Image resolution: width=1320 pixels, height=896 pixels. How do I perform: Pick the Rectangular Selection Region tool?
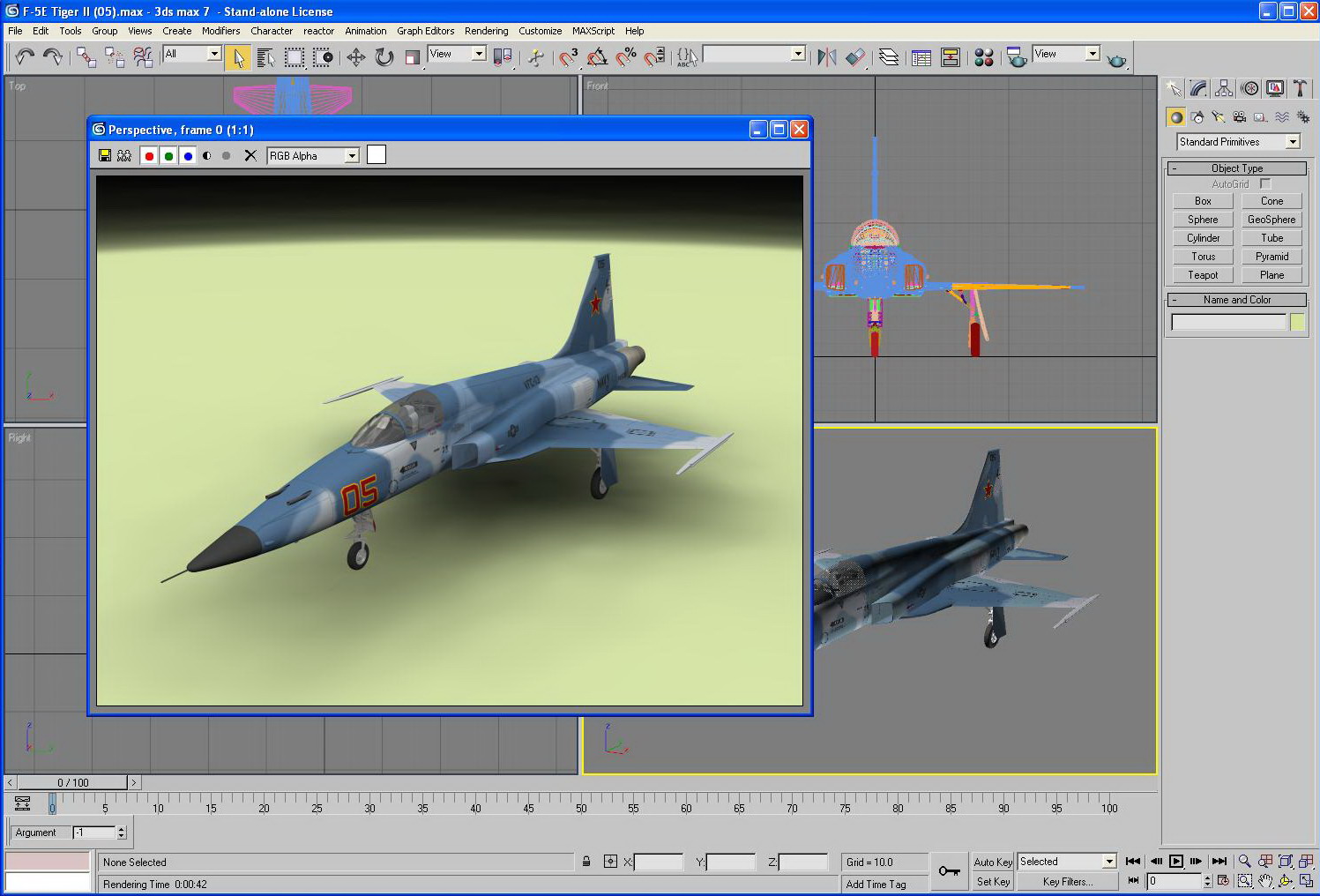point(295,57)
